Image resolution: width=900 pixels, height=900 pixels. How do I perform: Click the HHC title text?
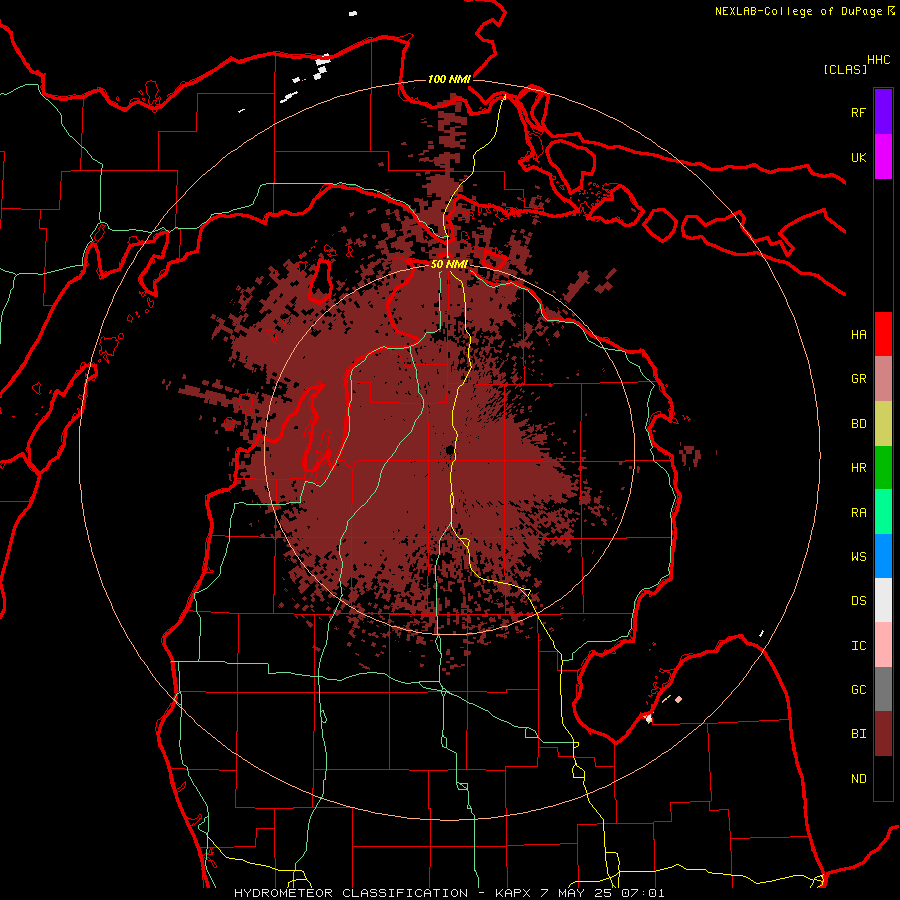(879, 60)
